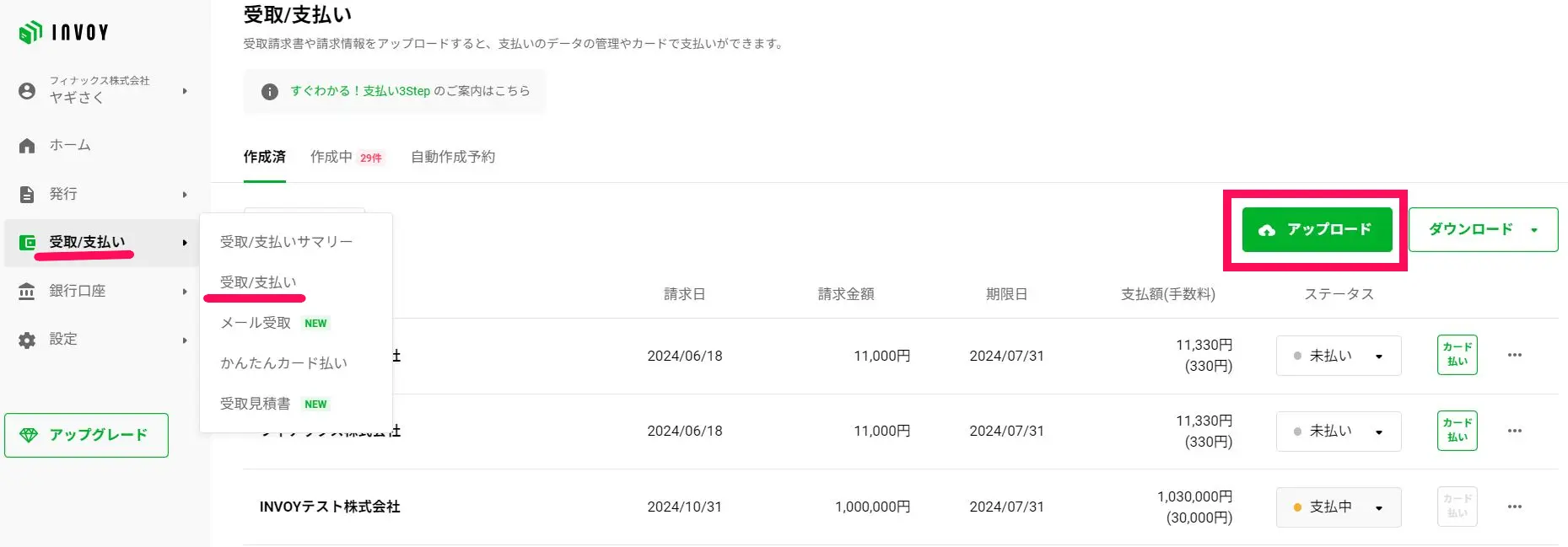Viewport: 1568px width, 547px height.
Task: Open the 未払い status dropdown on the second row
Action: [x=1339, y=431]
